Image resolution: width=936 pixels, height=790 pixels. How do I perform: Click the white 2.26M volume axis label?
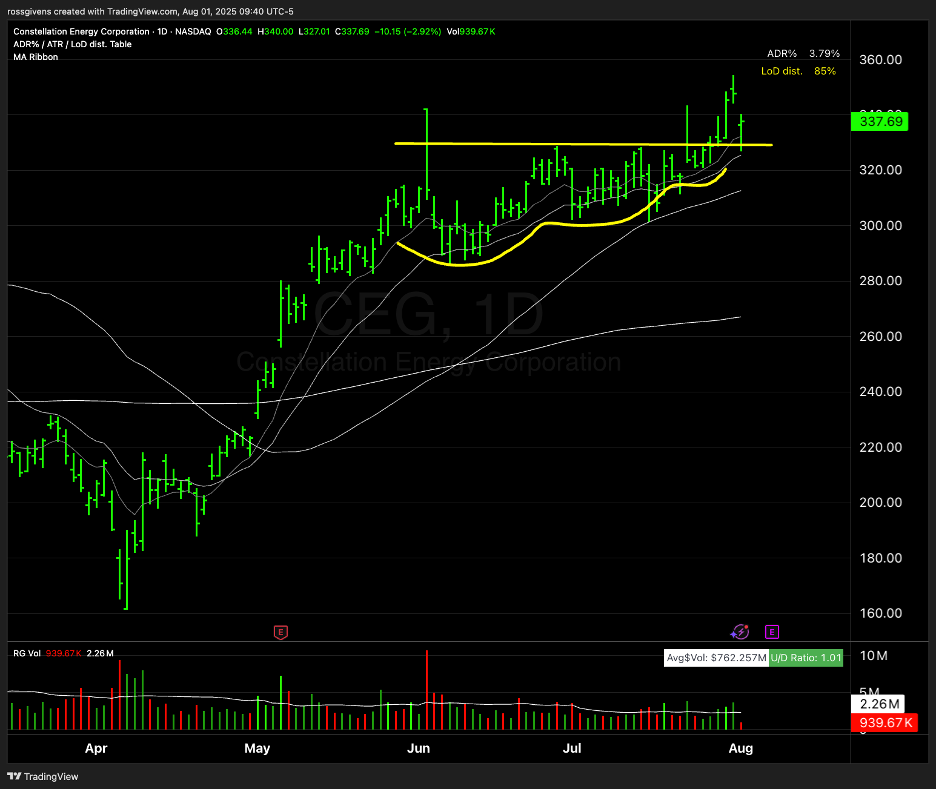[880, 703]
